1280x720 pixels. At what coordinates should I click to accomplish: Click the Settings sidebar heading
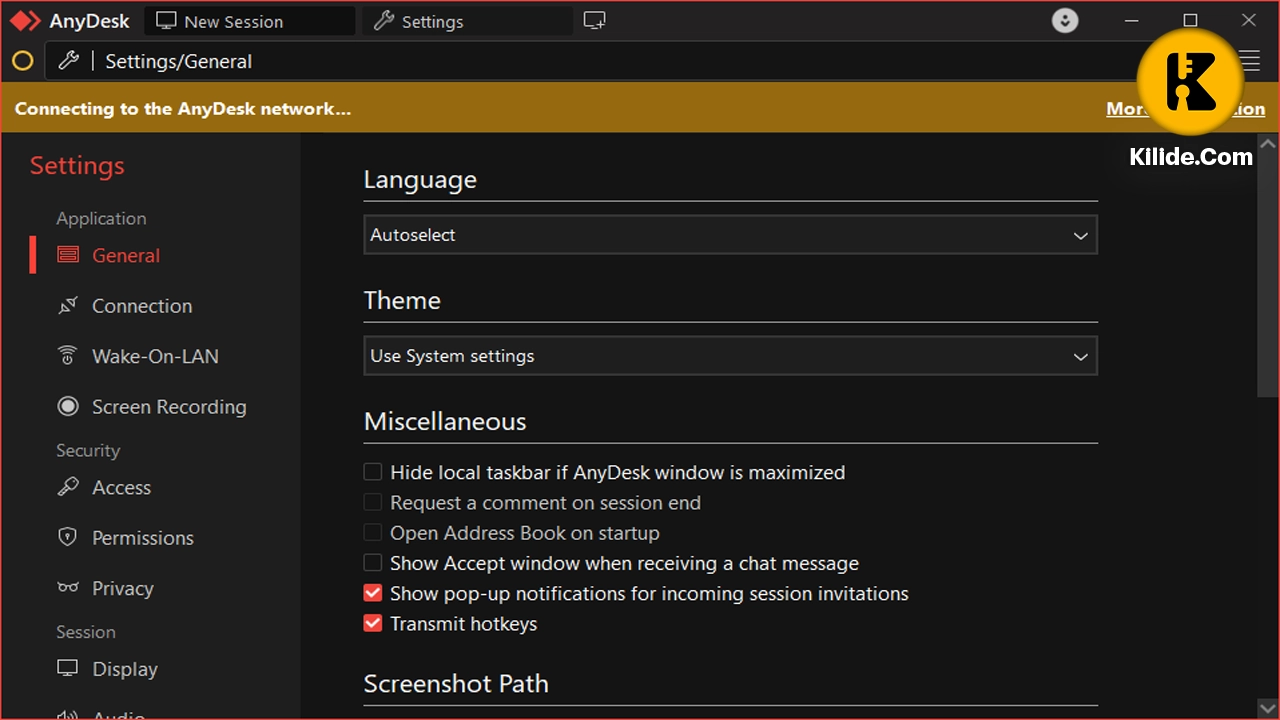coord(77,166)
